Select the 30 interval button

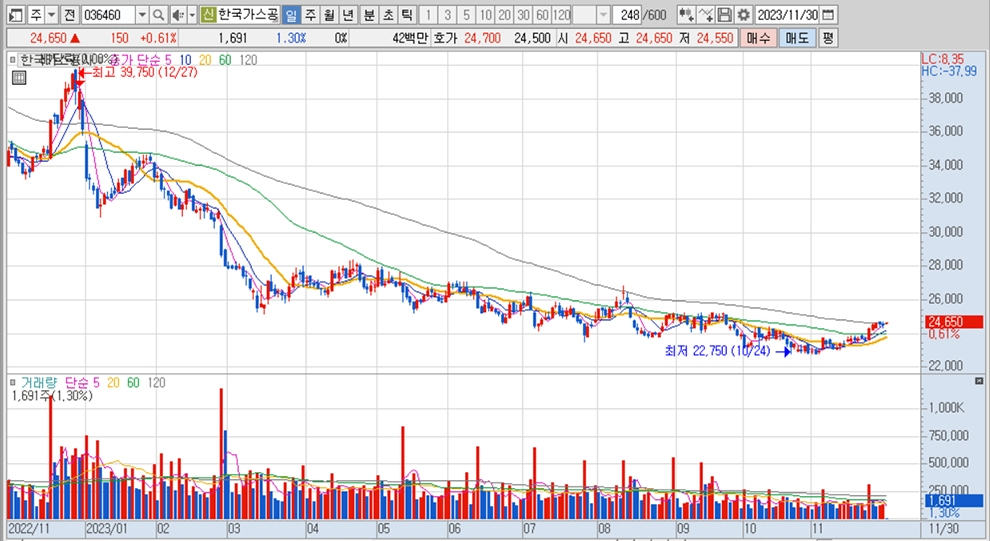523,15
